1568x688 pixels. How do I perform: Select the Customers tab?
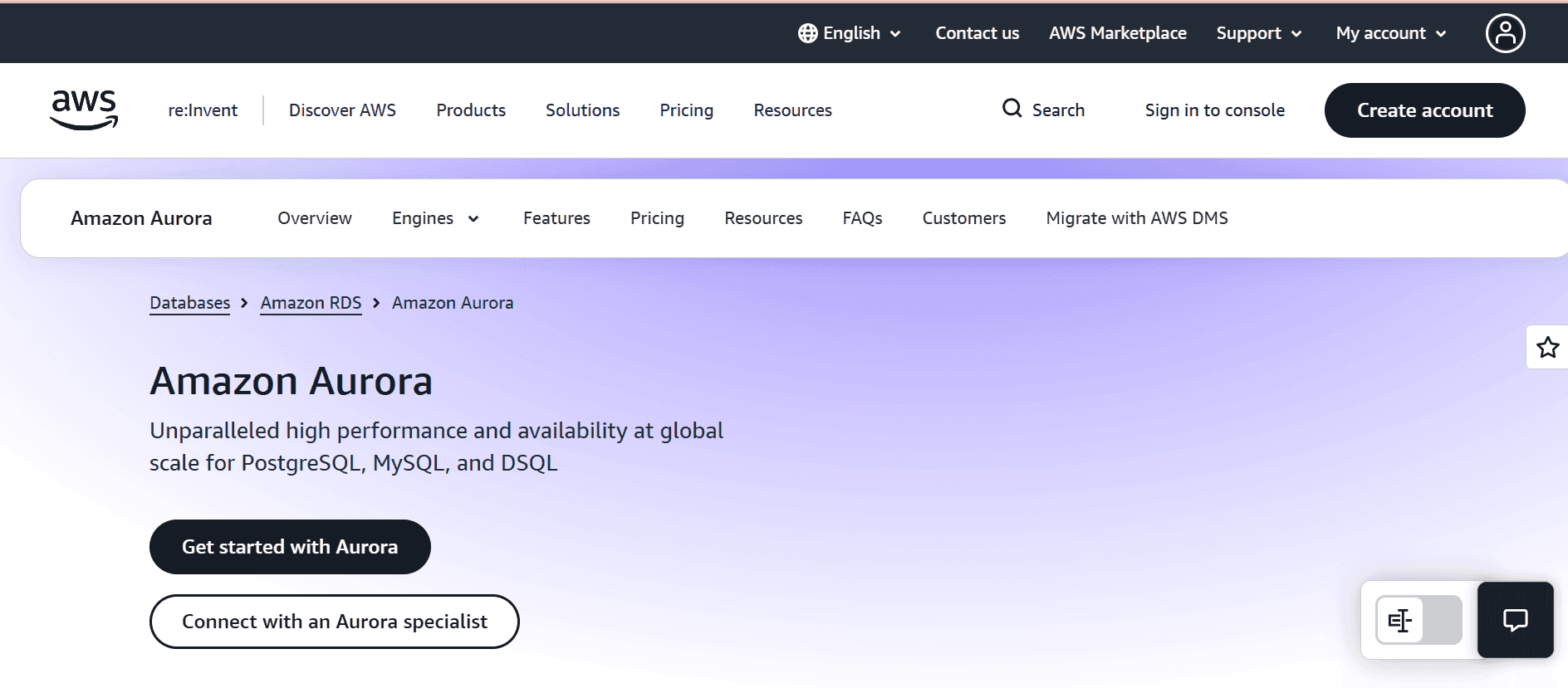pos(963,218)
